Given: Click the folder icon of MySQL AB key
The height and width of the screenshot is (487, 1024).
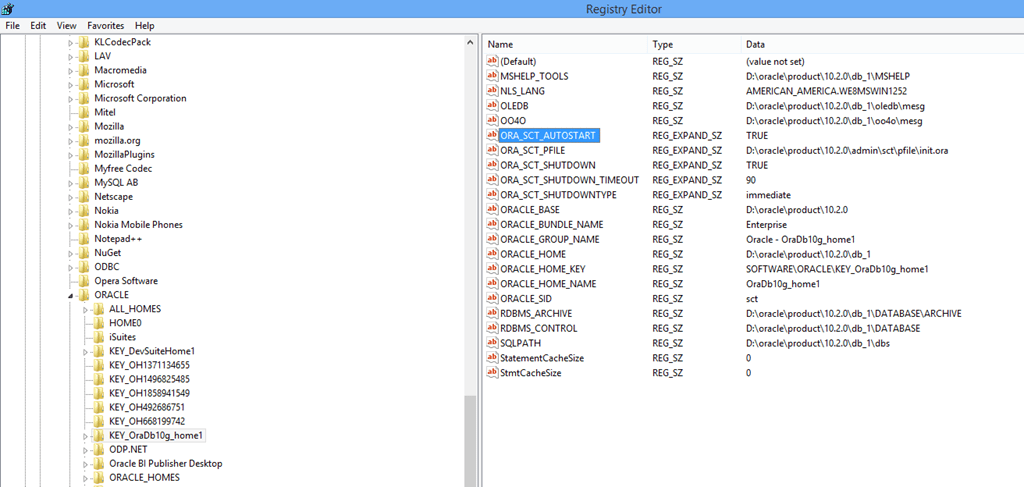Looking at the screenshot, I should (x=84, y=183).
